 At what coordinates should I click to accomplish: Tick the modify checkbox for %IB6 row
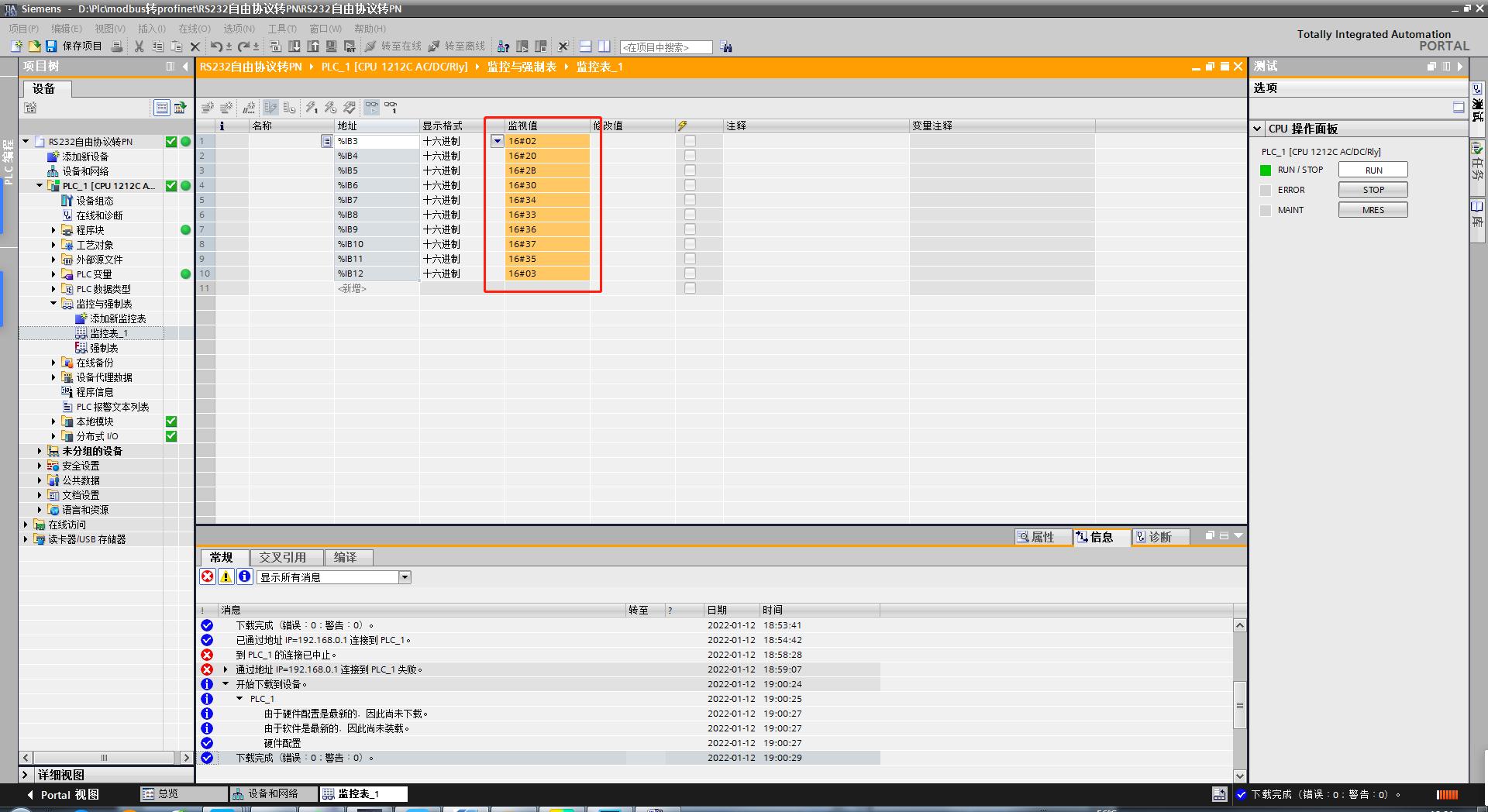click(x=690, y=185)
